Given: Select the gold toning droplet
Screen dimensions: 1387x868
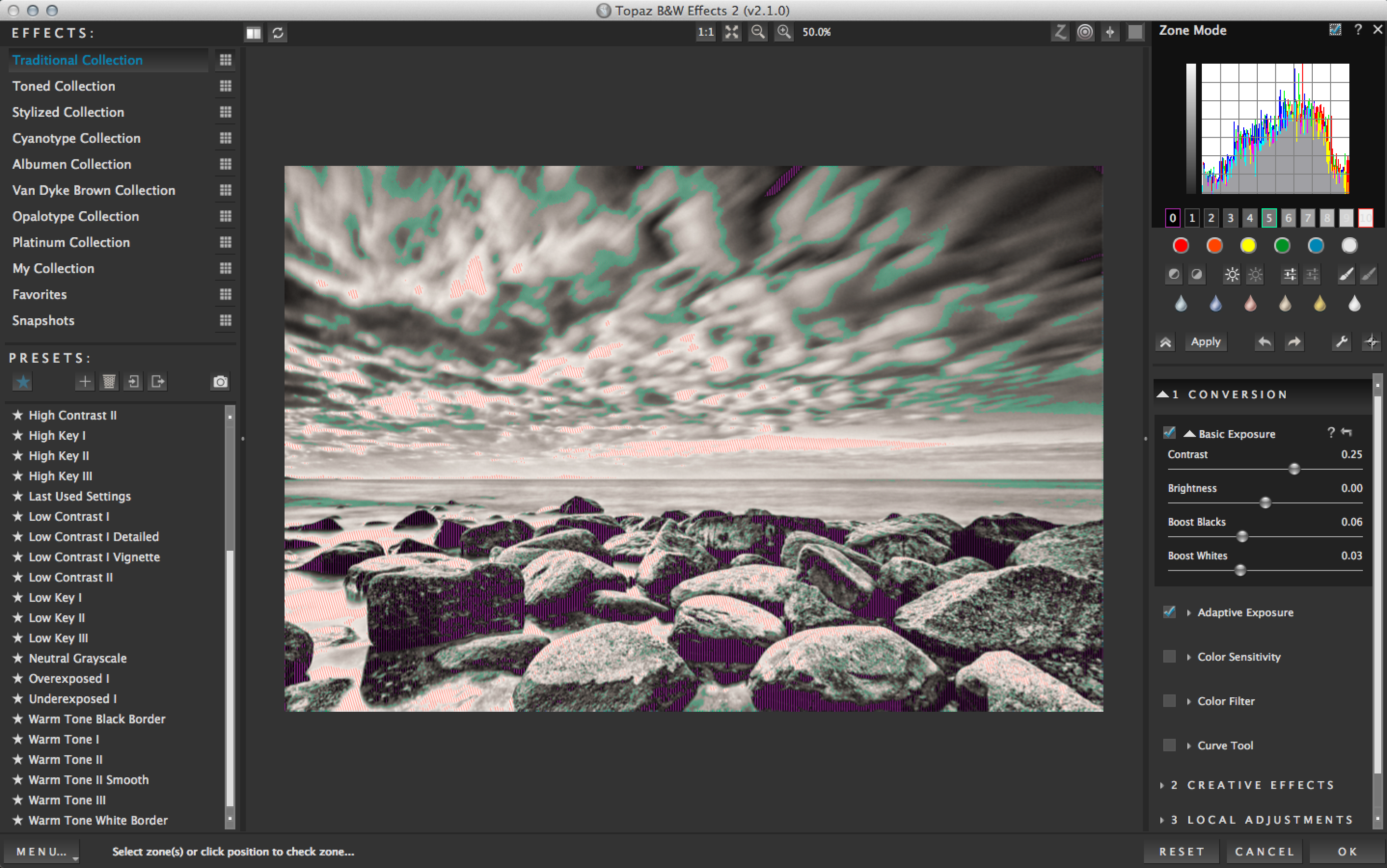Looking at the screenshot, I should (1319, 303).
